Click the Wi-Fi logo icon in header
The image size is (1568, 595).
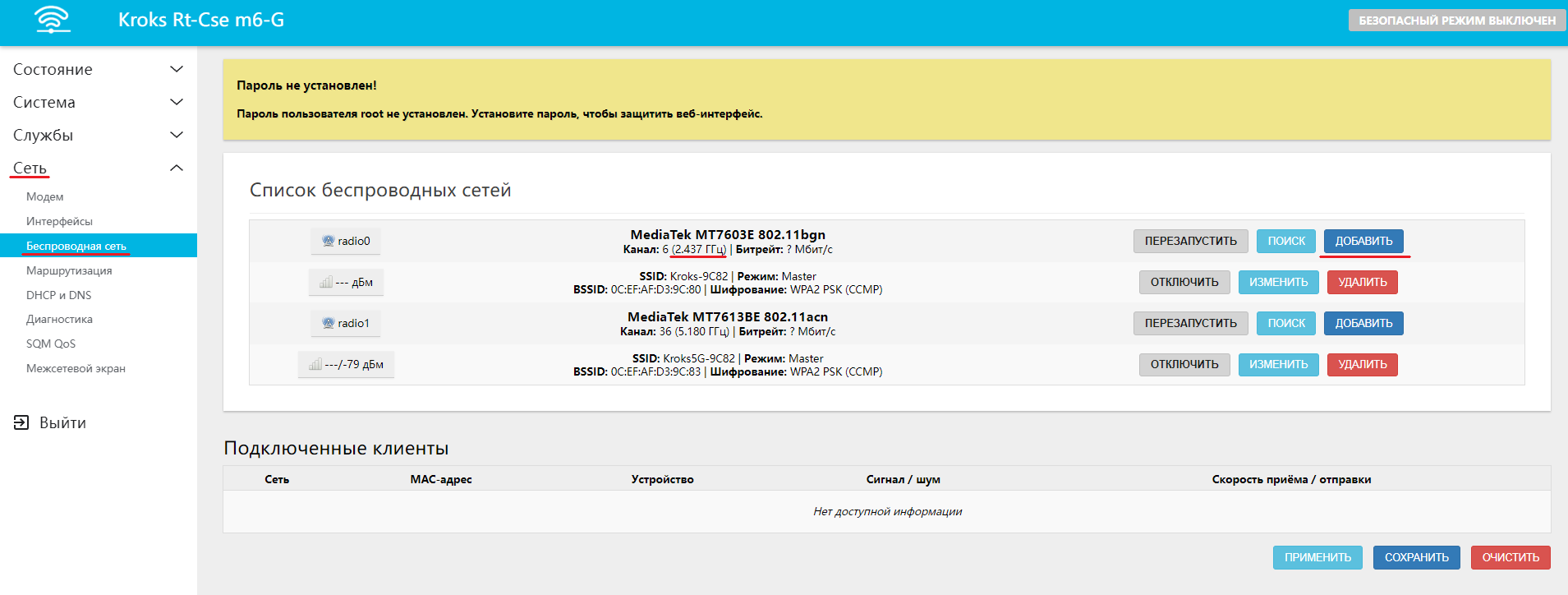(53, 20)
